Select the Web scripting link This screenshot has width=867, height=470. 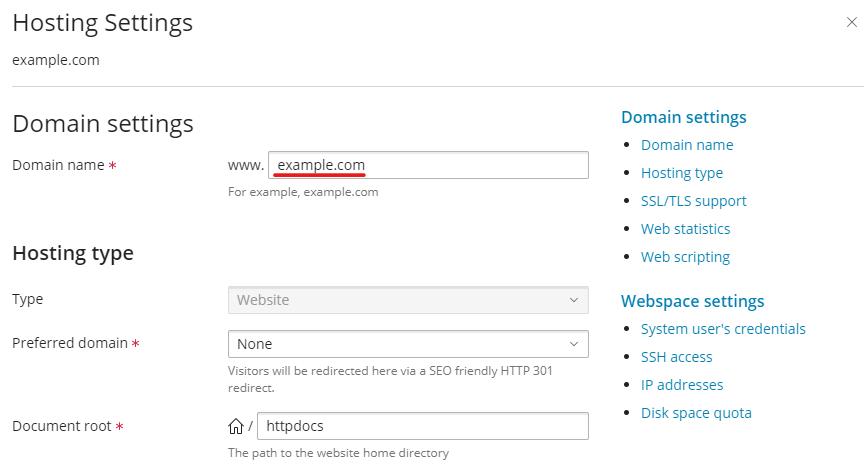[685, 257]
